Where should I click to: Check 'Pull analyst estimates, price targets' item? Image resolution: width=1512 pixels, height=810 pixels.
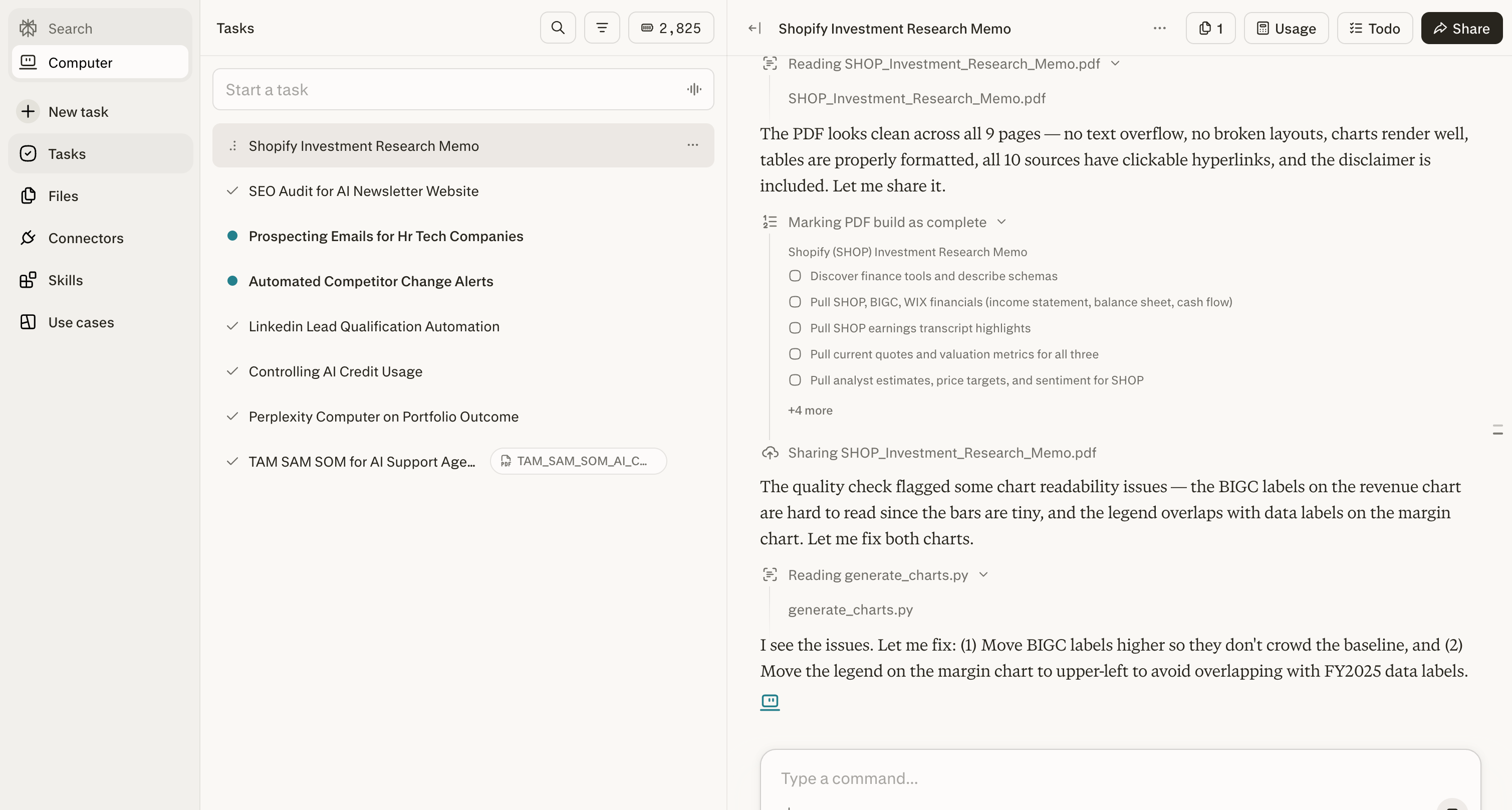click(795, 380)
